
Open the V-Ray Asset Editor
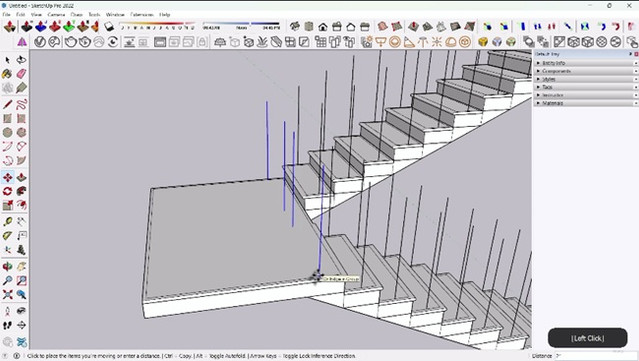pos(40,42)
